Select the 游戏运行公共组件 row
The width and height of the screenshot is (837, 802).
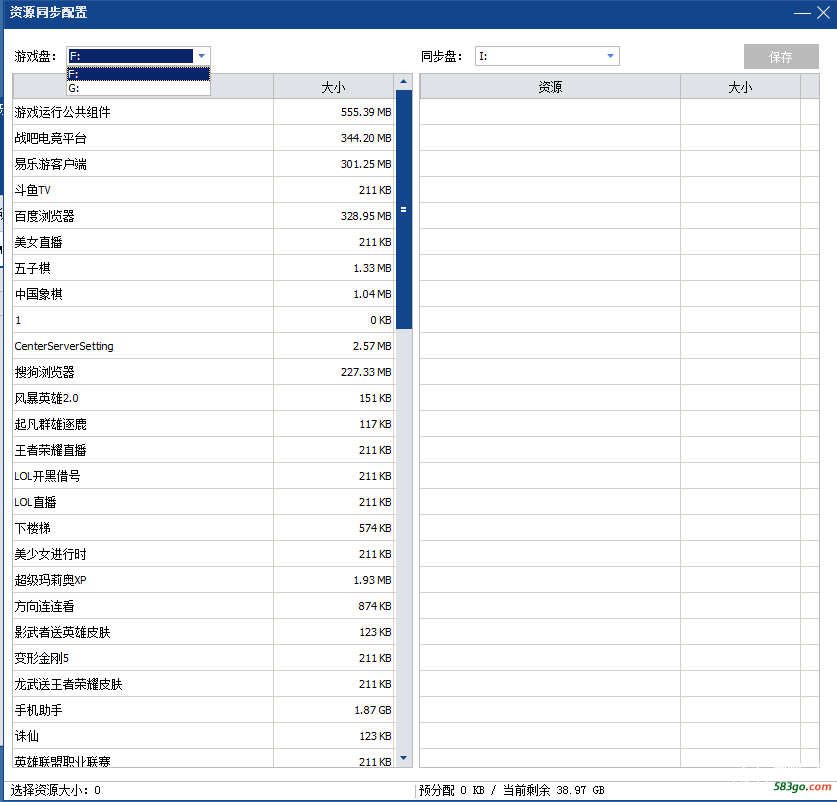203,112
